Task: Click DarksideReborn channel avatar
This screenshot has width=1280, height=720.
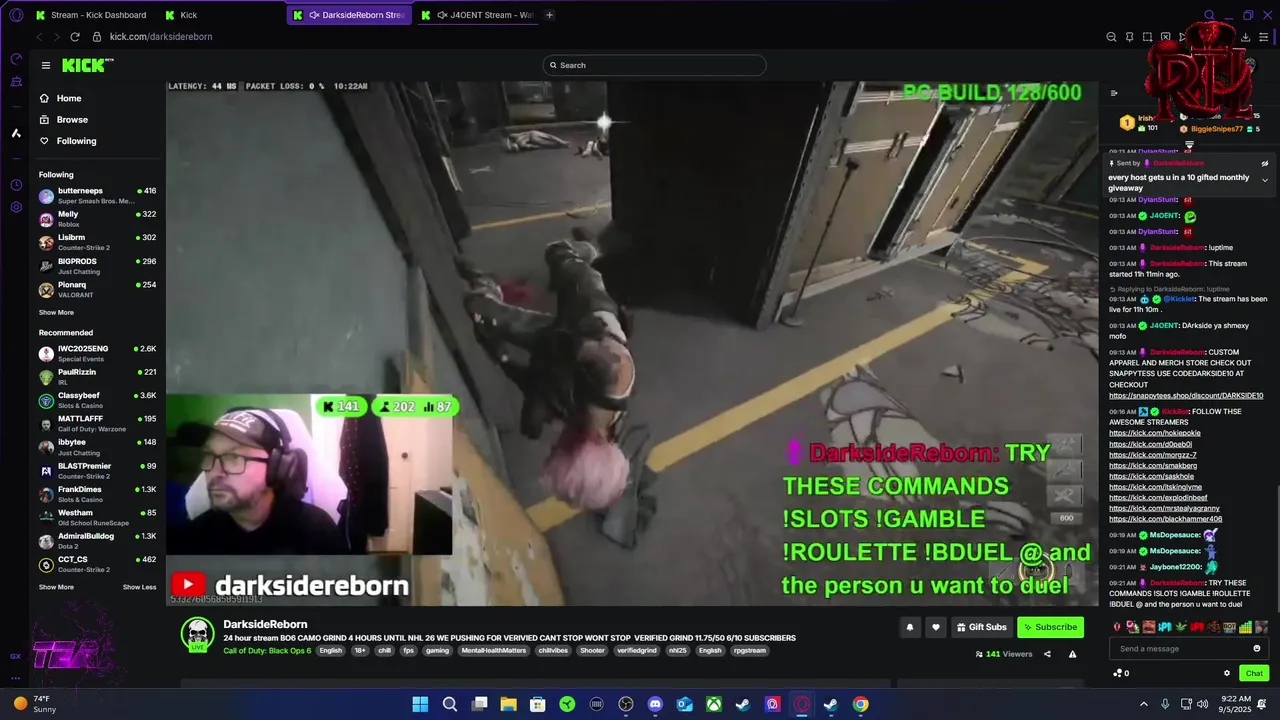Action: tap(198, 634)
